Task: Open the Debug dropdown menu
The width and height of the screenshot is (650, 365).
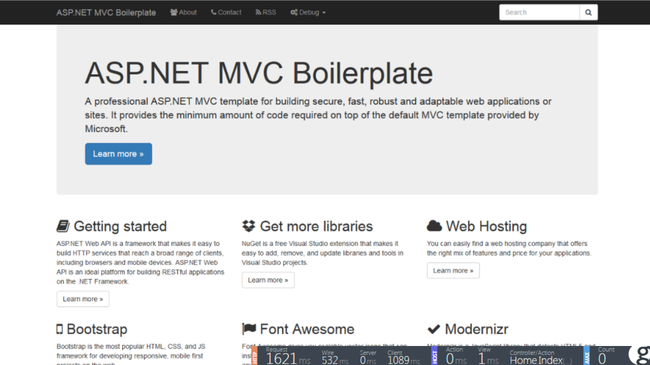Action: point(308,12)
